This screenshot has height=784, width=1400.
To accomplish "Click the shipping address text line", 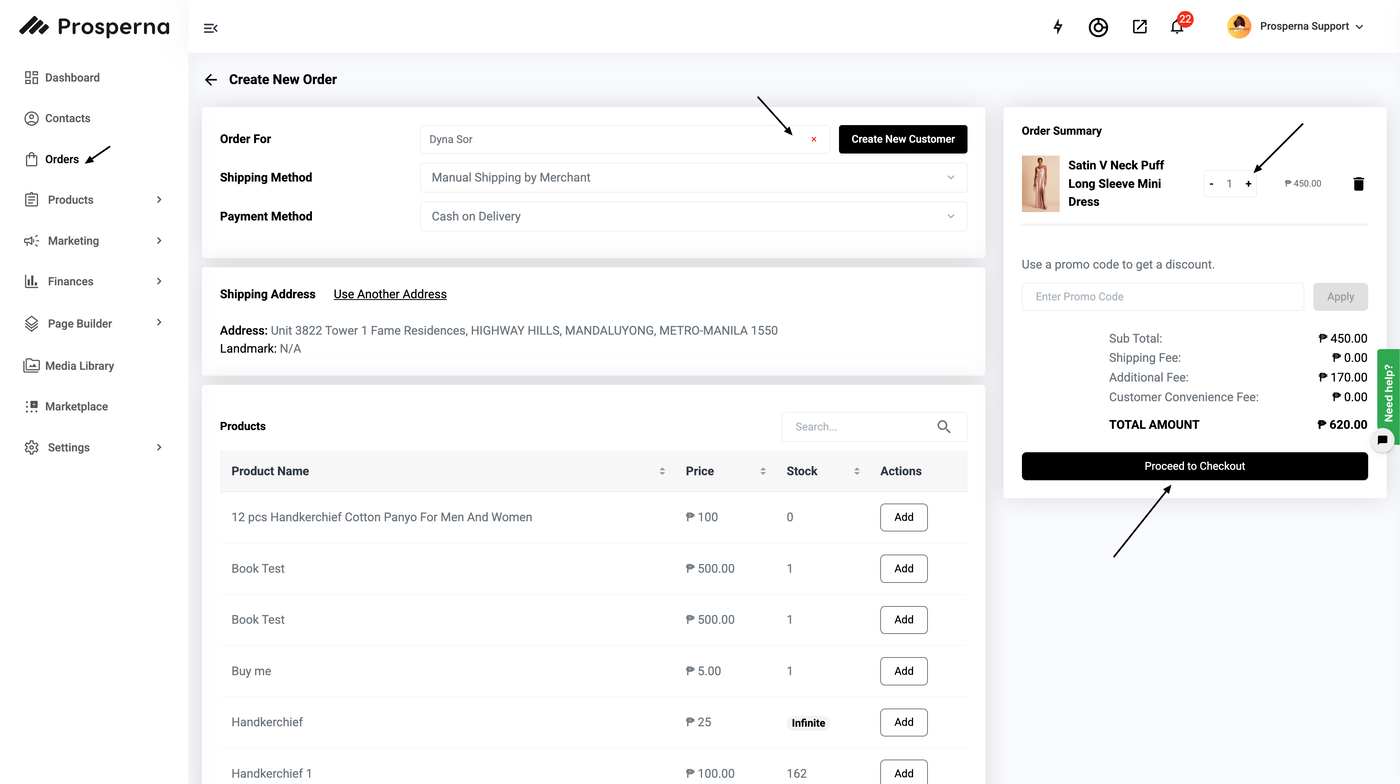I will [x=499, y=331].
